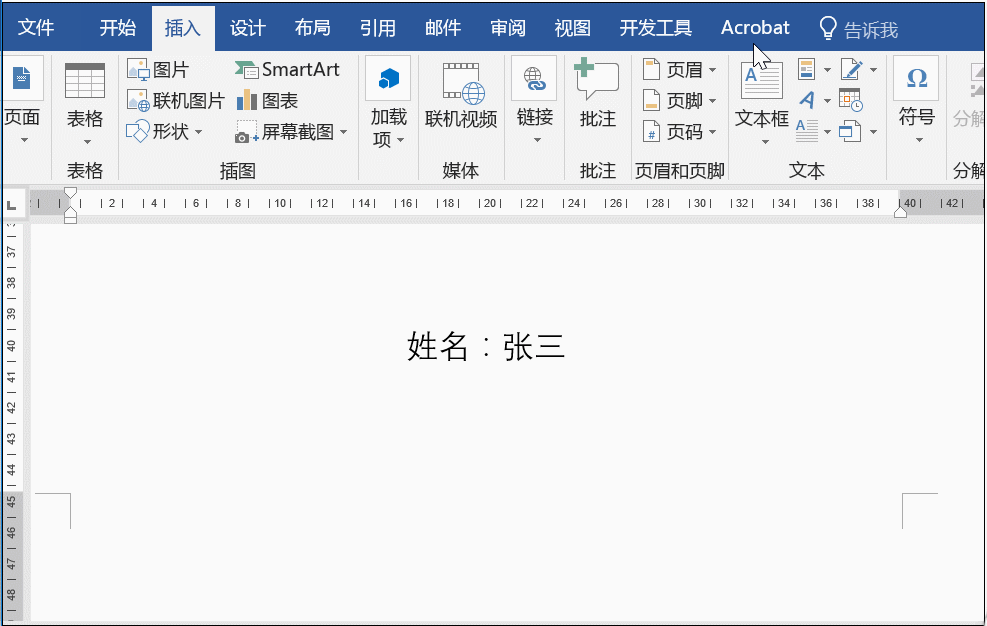987x626 pixels.
Task: Click the insert Object icon
Action: click(x=850, y=132)
